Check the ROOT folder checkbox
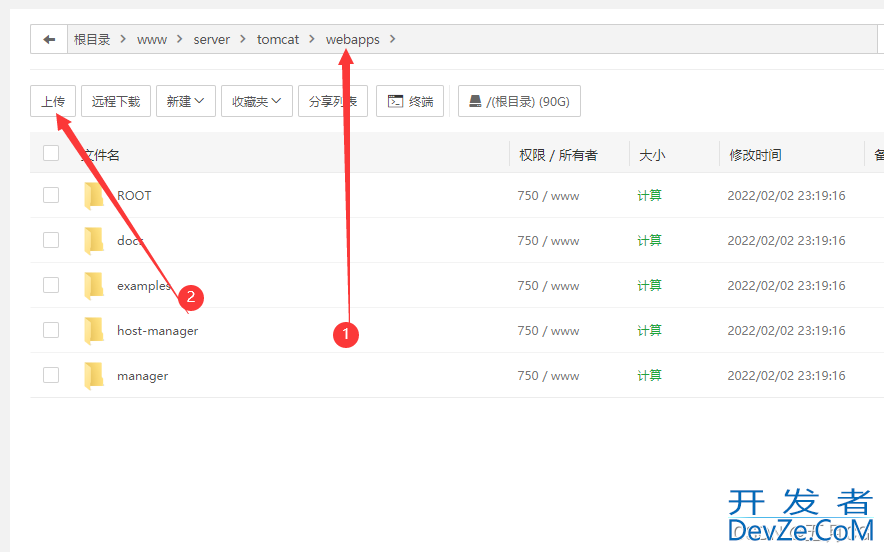Screen dimensions: 884x552 (x=51, y=195)
